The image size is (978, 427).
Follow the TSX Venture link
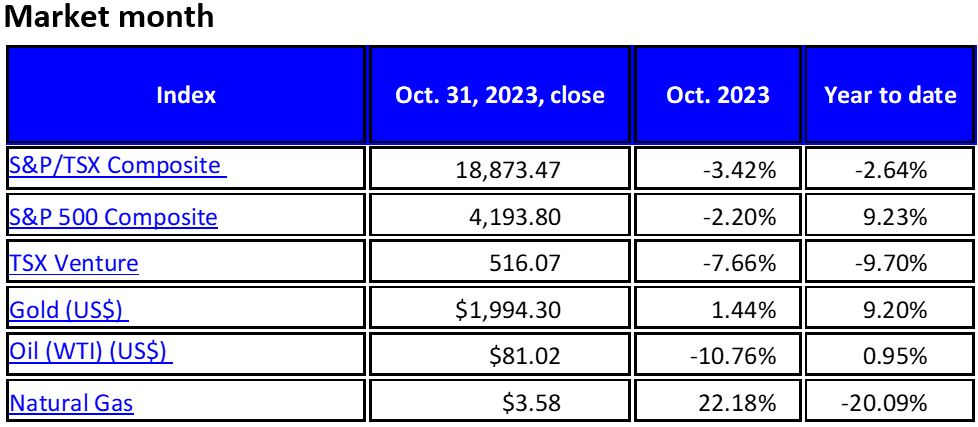tap(74, 263)
